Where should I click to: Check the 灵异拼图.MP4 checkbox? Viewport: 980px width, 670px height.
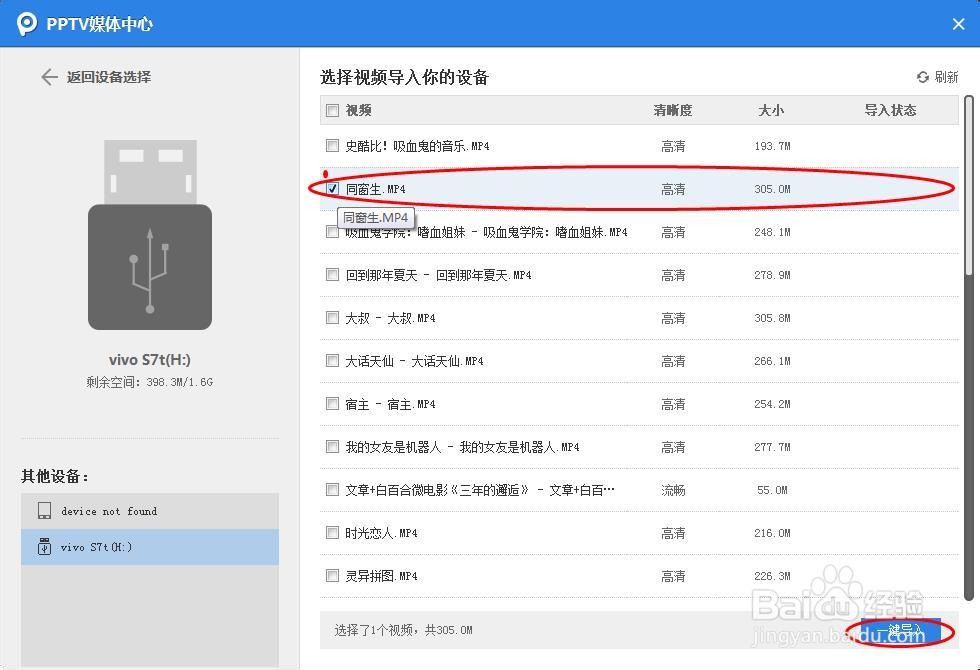[x=332, y=575]
